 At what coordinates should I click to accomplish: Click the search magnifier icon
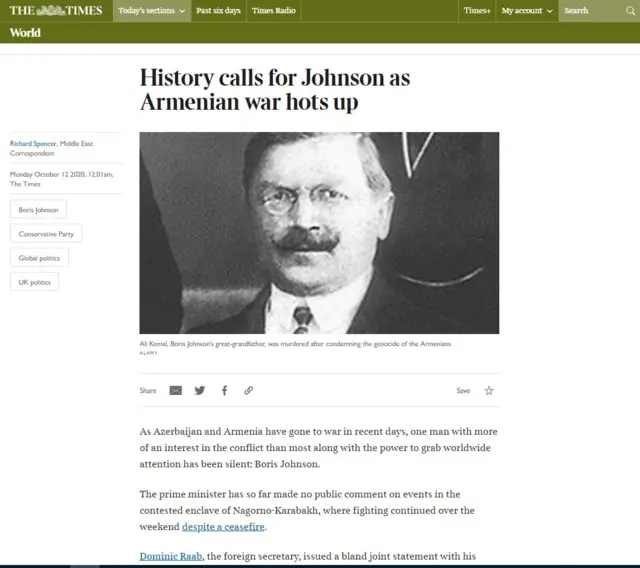click(627, 11)
